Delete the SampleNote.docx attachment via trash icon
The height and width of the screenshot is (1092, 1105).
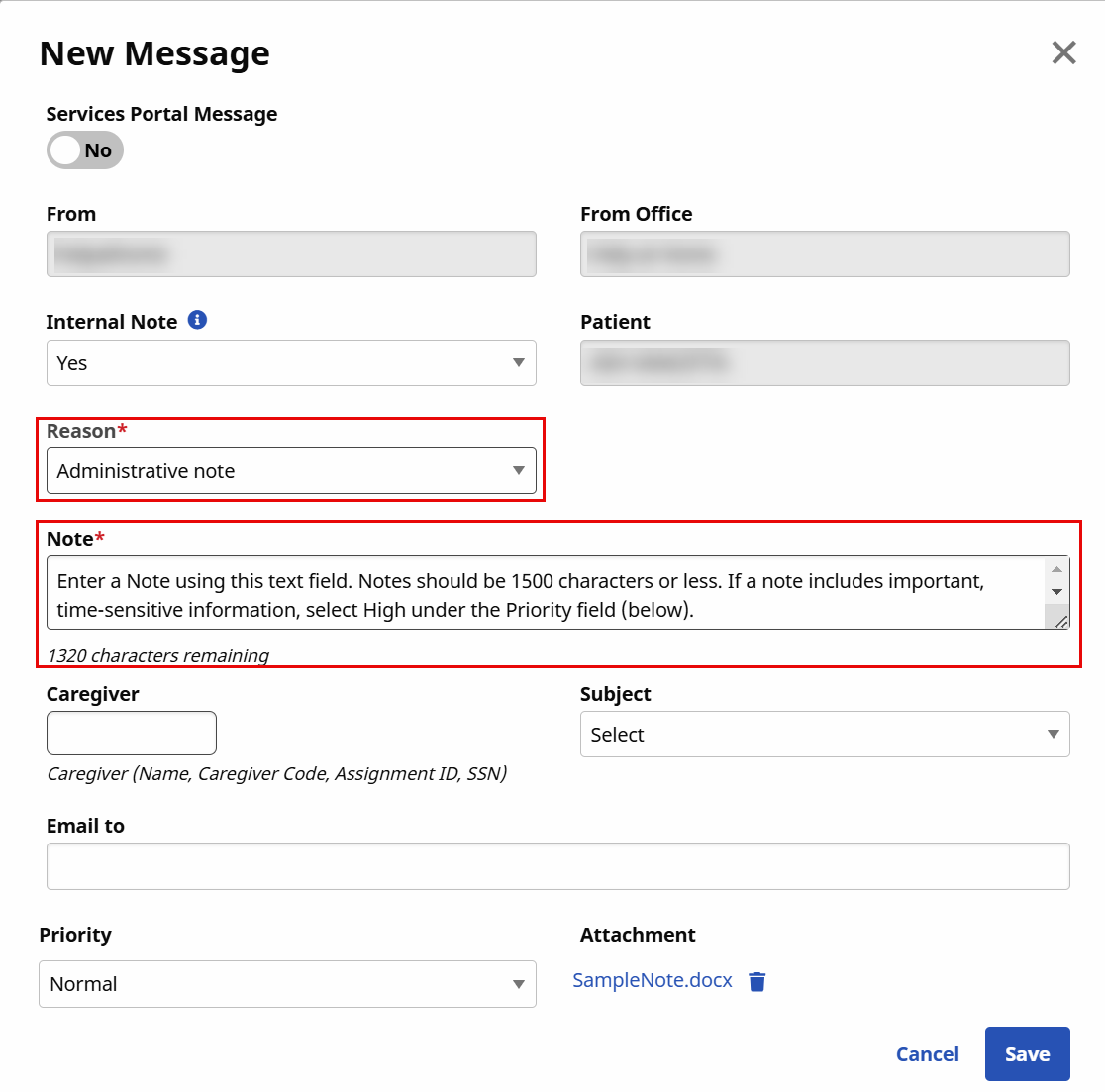click(757, 981)
